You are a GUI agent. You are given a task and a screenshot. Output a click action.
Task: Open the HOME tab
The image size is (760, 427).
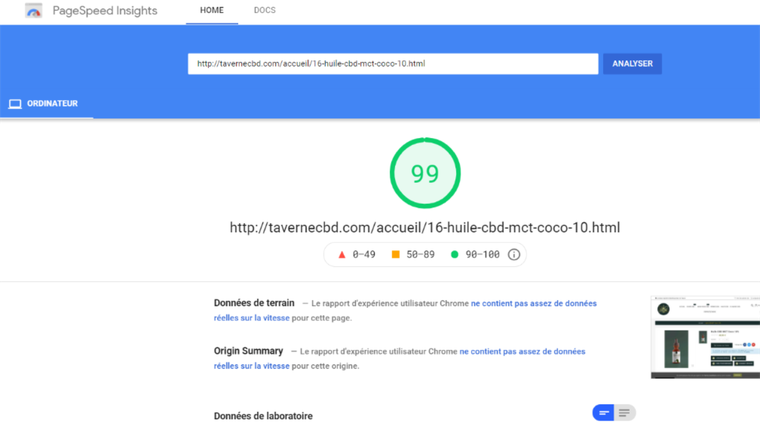pos(212,11)
